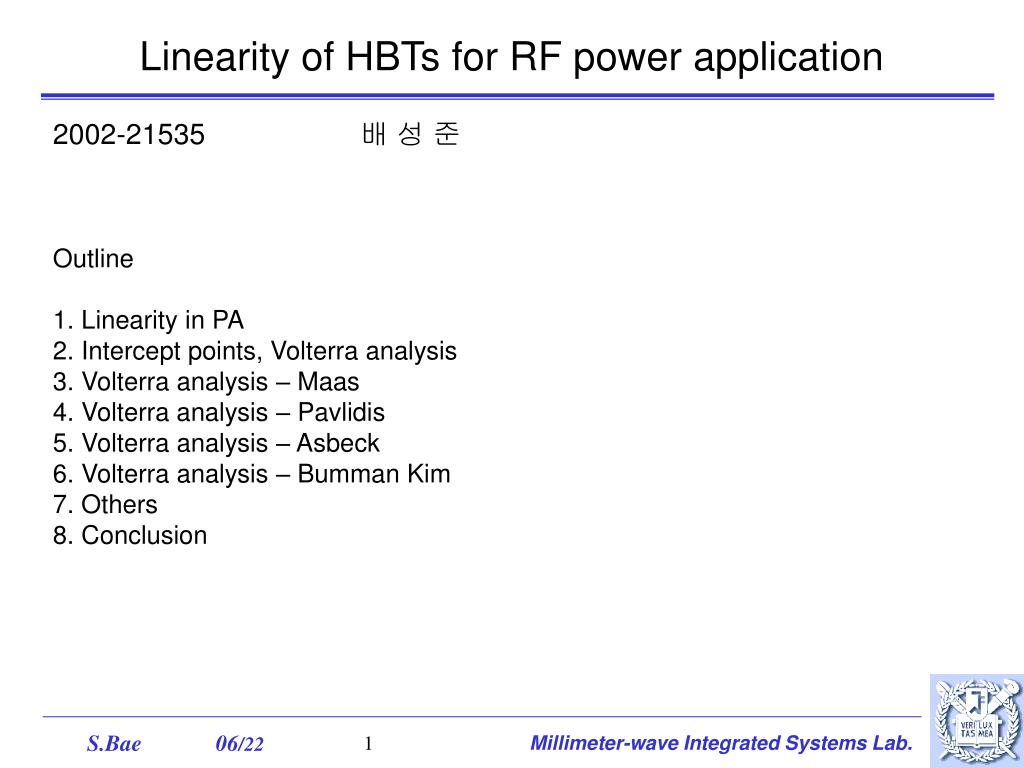1024x768 pixels.
Task: Click the 8. Conclusion line
Action: click(x=130, y=536)
